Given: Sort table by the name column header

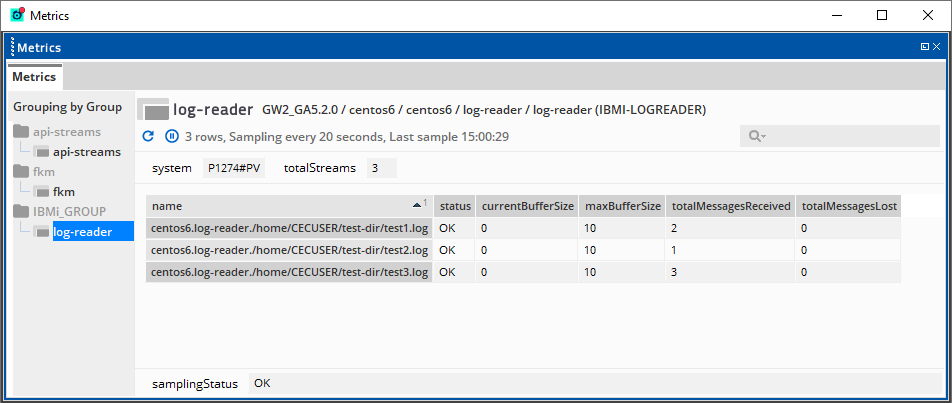Looking at the screenshot, I should 280,206.
